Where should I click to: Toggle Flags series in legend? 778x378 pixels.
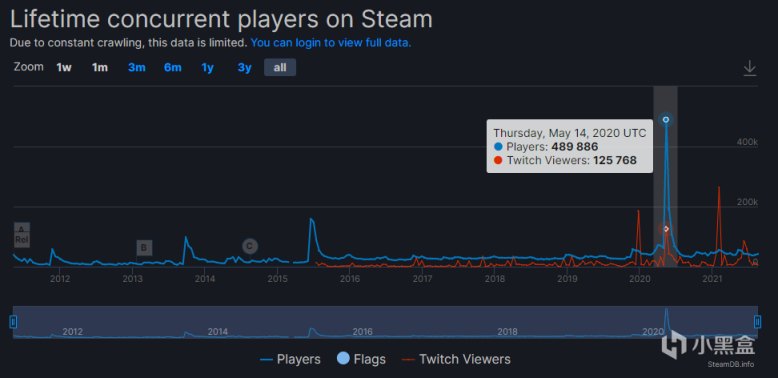coord(361,359)
